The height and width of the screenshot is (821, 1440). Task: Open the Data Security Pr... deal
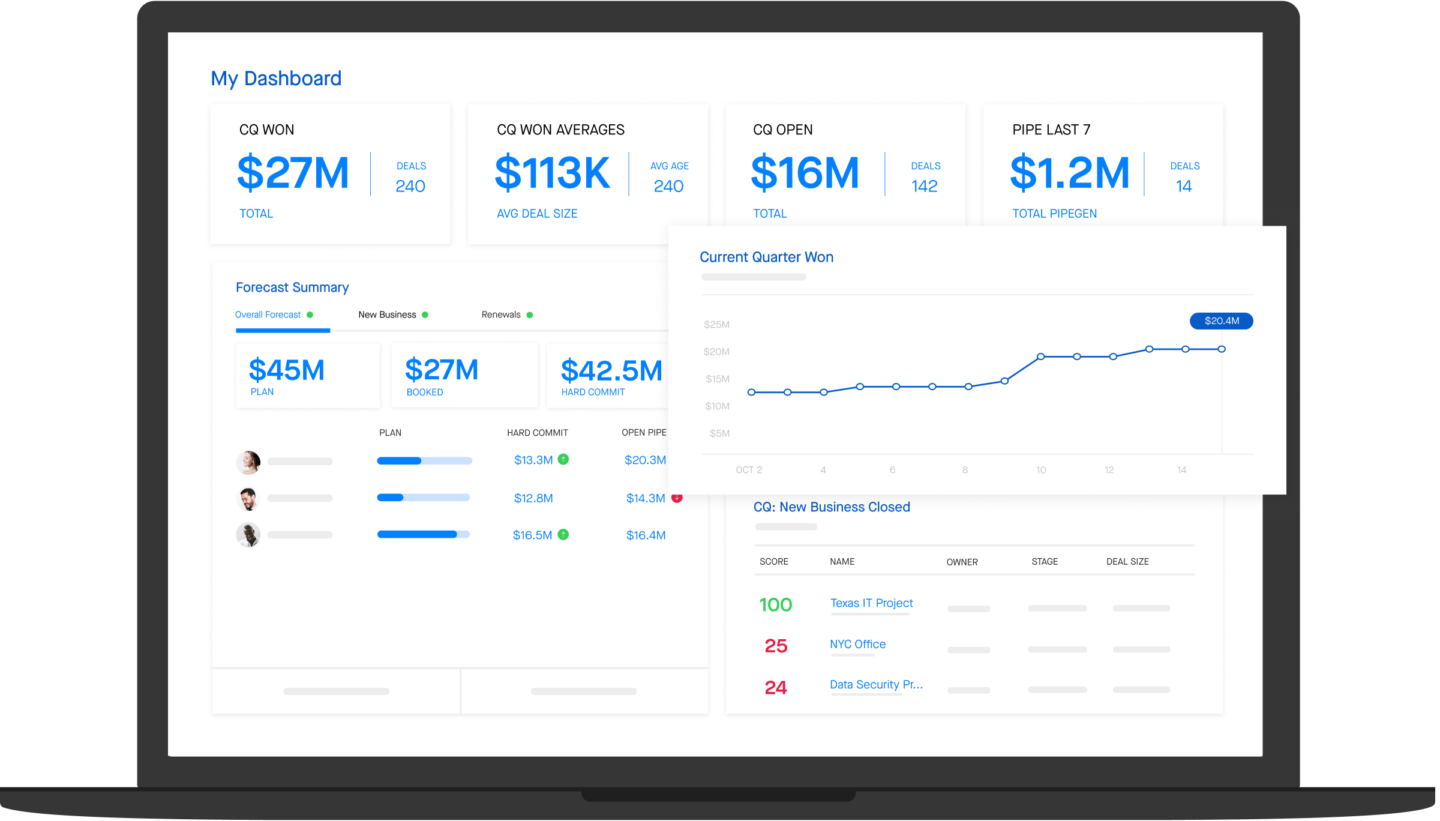[876, 685]
